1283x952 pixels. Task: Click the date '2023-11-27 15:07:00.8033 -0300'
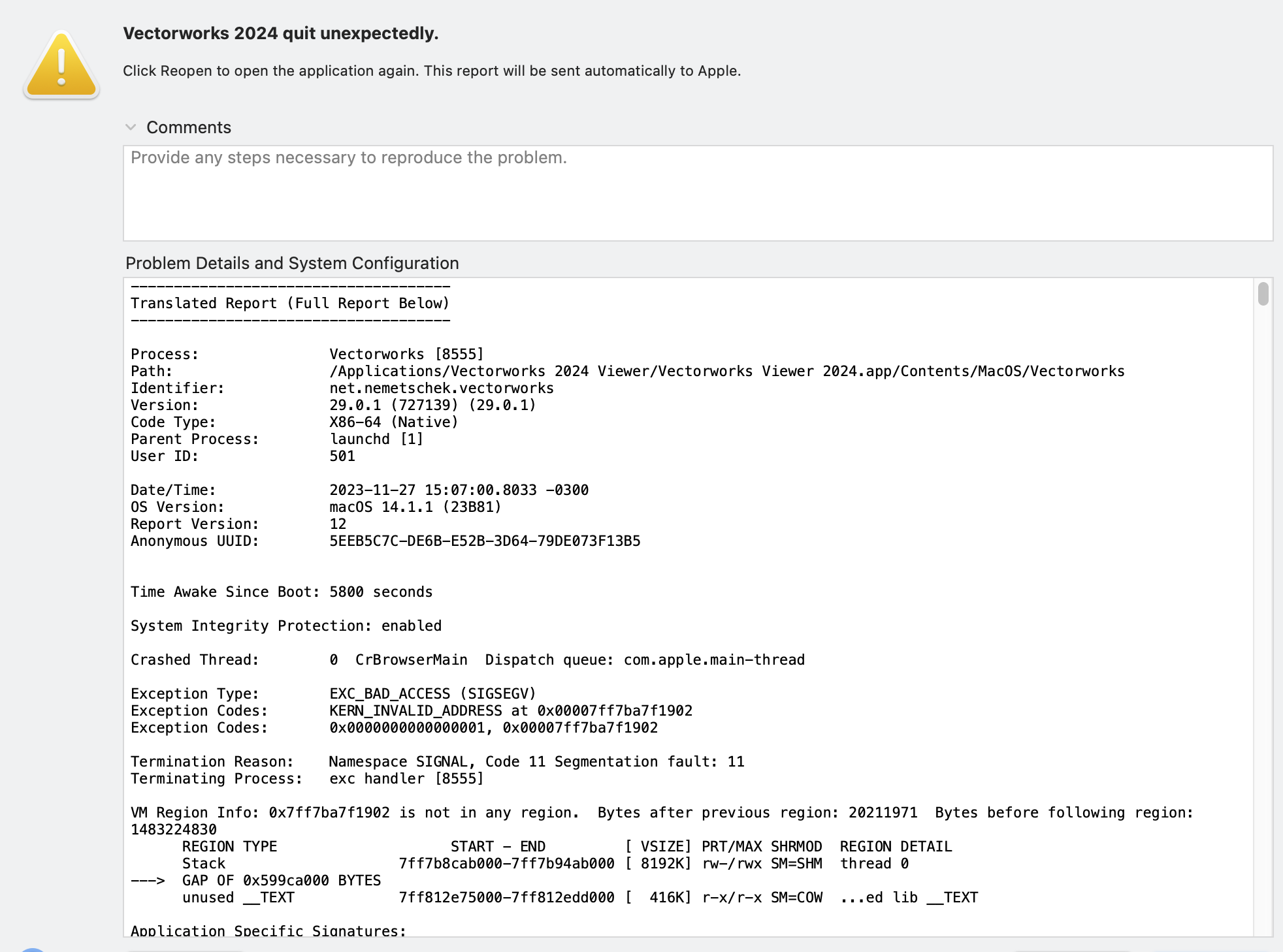(459, 490)
